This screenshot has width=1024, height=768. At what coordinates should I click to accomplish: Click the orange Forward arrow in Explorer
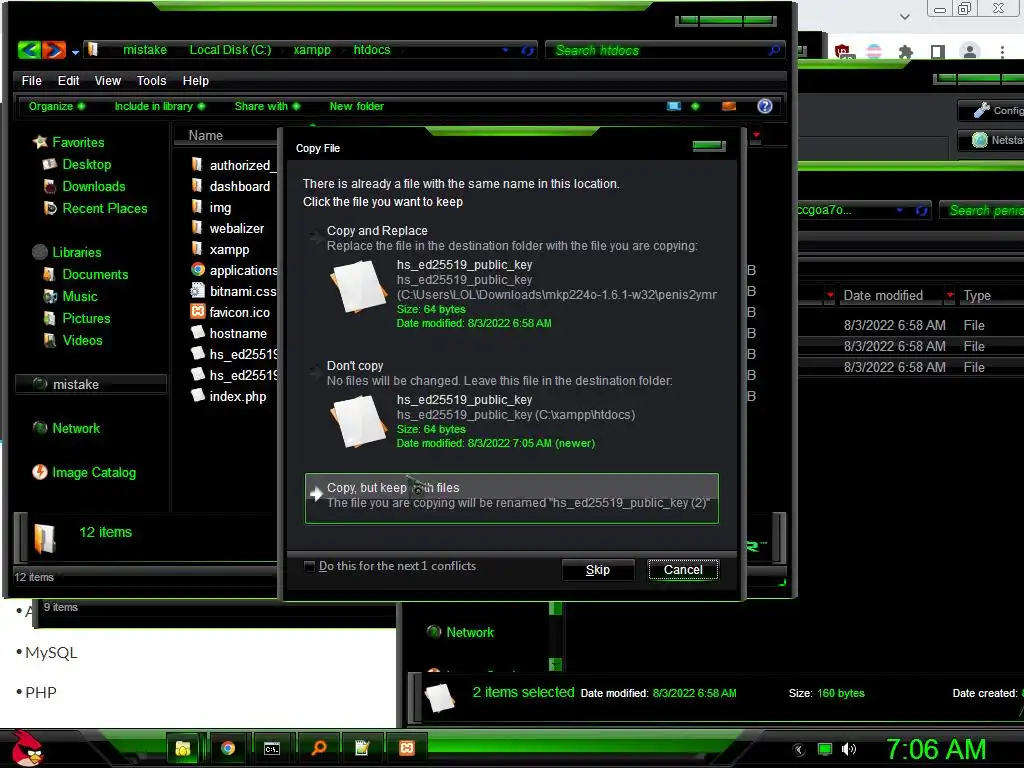[x=54, y=50]
